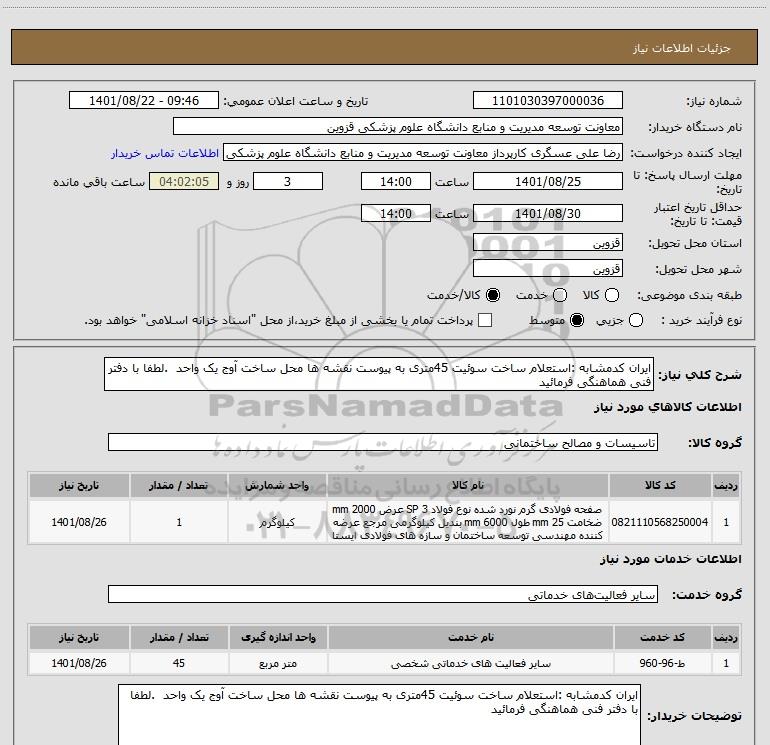Click buyer organization name field

pyautogui.click(x=398, y=127)
